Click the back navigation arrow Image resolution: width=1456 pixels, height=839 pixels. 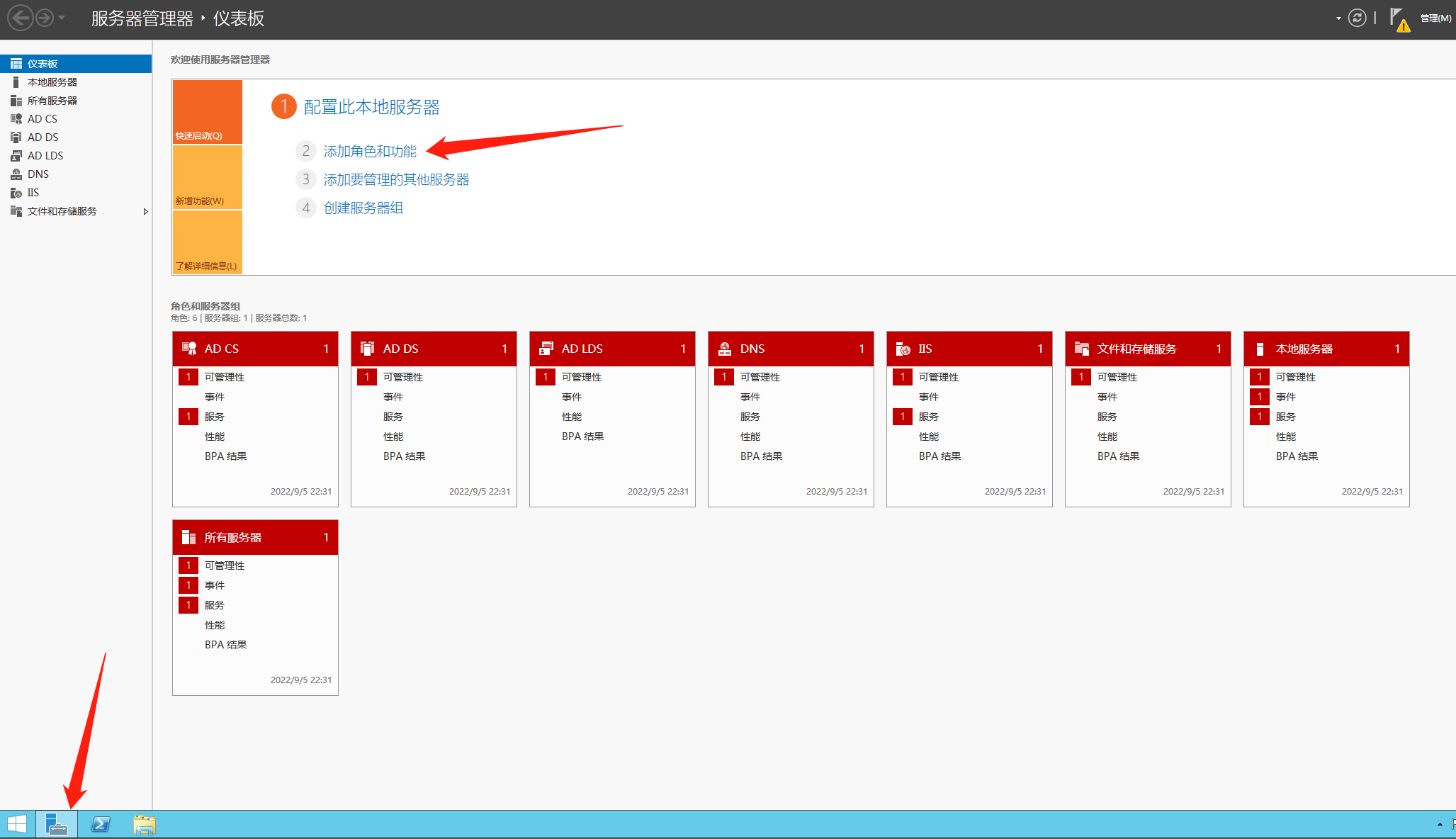click(x=21, y=18)
